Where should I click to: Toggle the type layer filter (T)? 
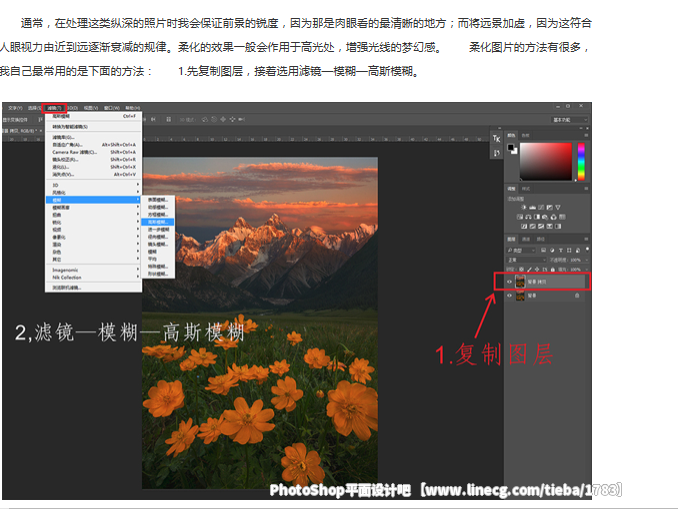coord(561,250)
